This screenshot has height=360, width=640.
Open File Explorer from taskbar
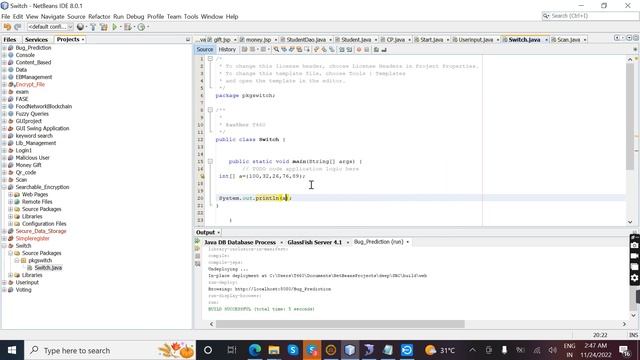(274, 350)
